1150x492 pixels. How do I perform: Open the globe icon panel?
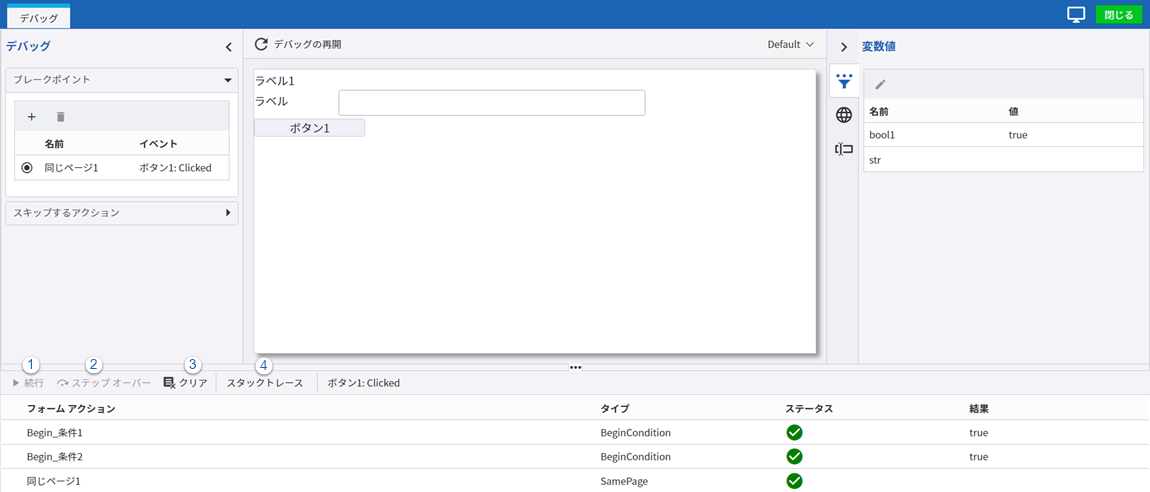[x=844, y=115]
